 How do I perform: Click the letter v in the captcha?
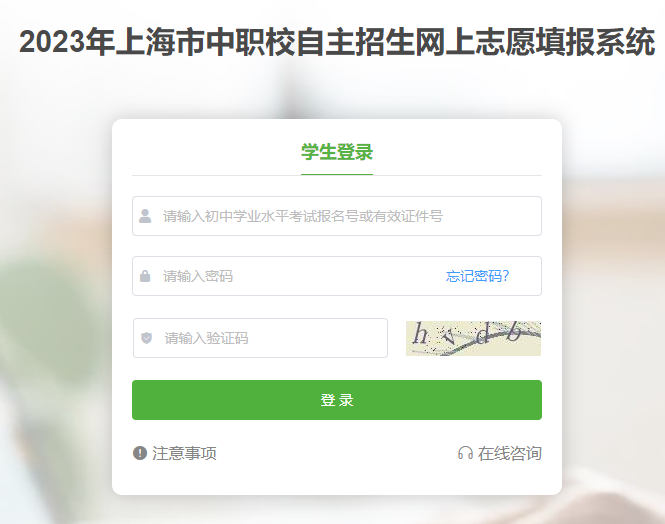click(x=449, y=336)
